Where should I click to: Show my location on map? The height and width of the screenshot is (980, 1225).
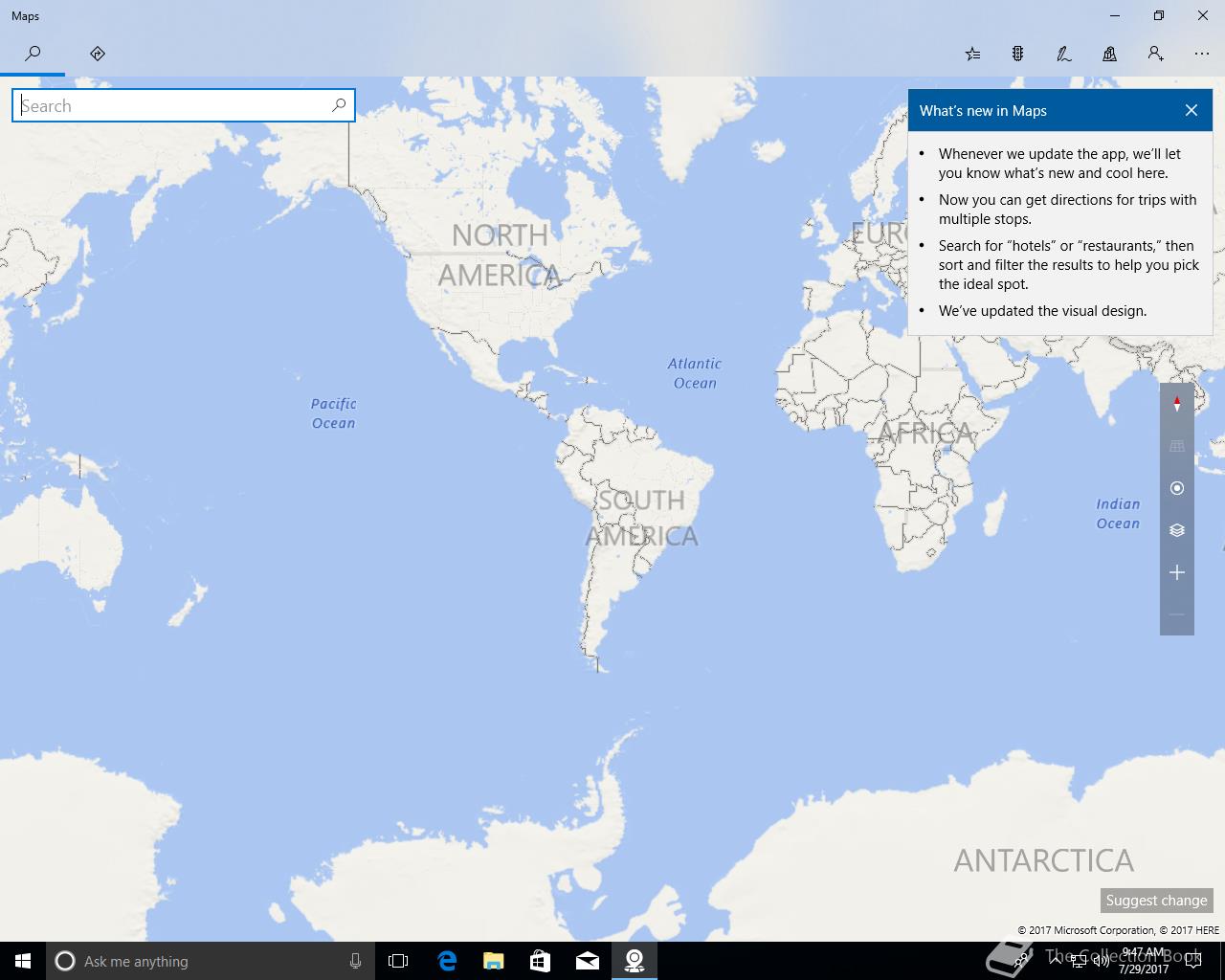[x=1177, y=488]
